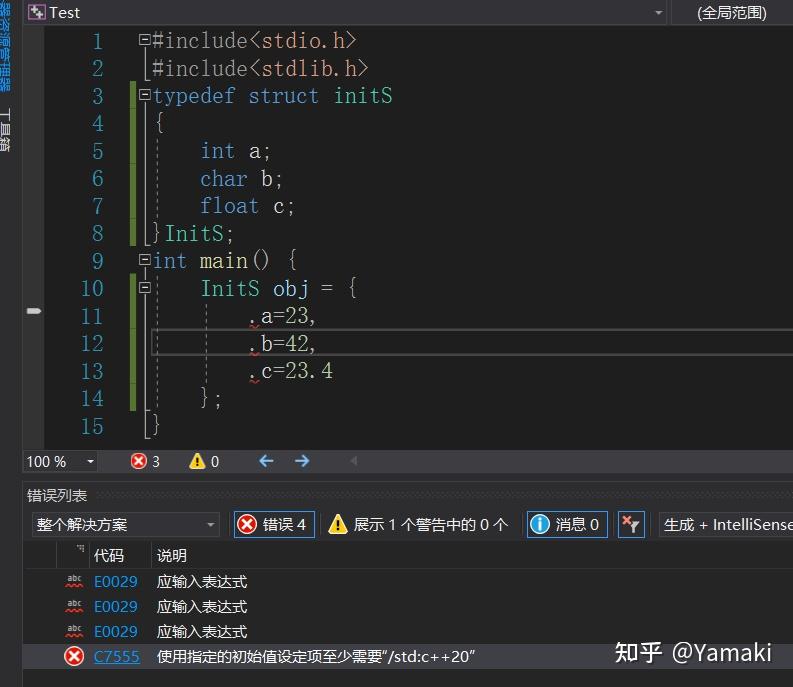The image size is (793, 687).
Task: Open the 工具箱 side tab
Action: (6, 130)
